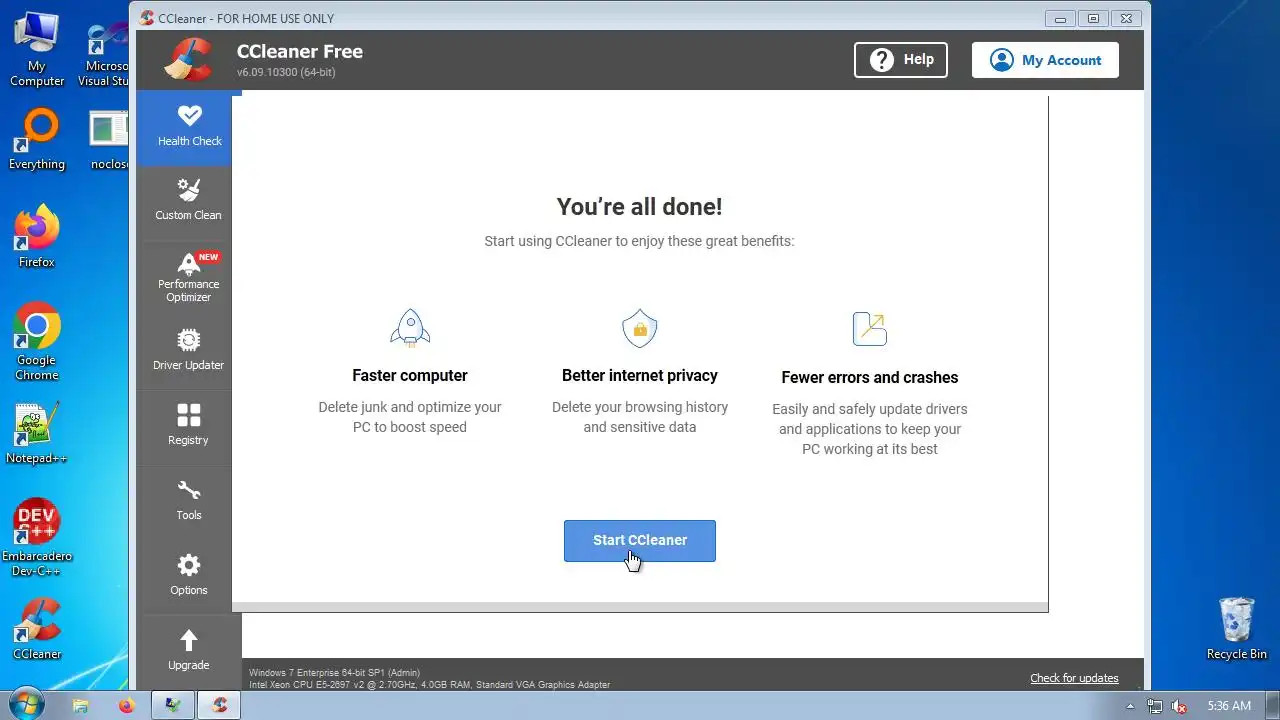Click the Check for updates link
This screenshot has width=1280, height=720.
[x=1074, y=678]
